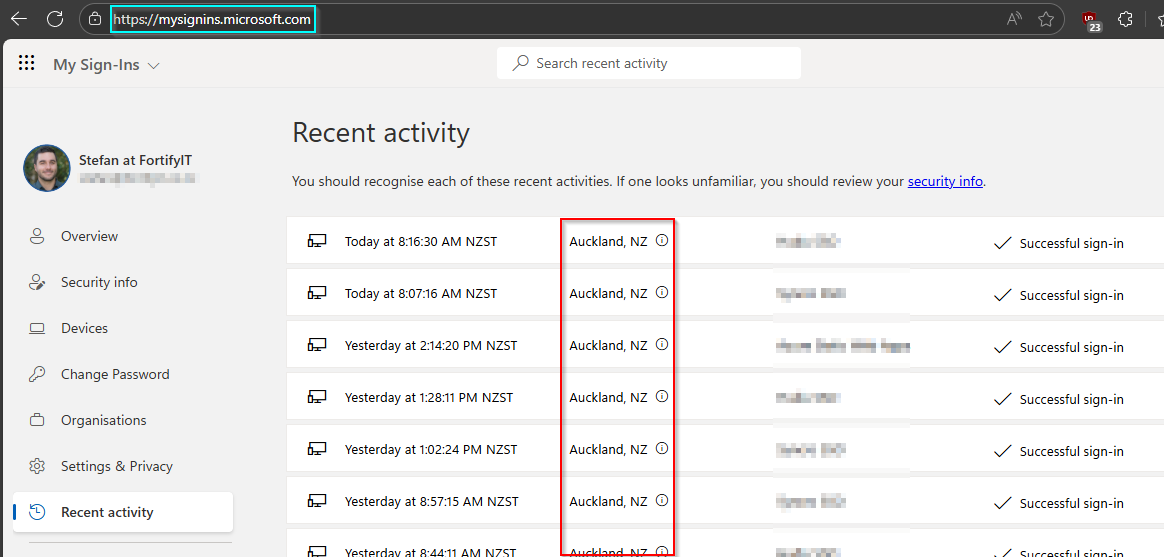The image size is (1164, 557).
Task: Click Auckland, NZ on 2:14:20 PM row
Action: [608, 345]
